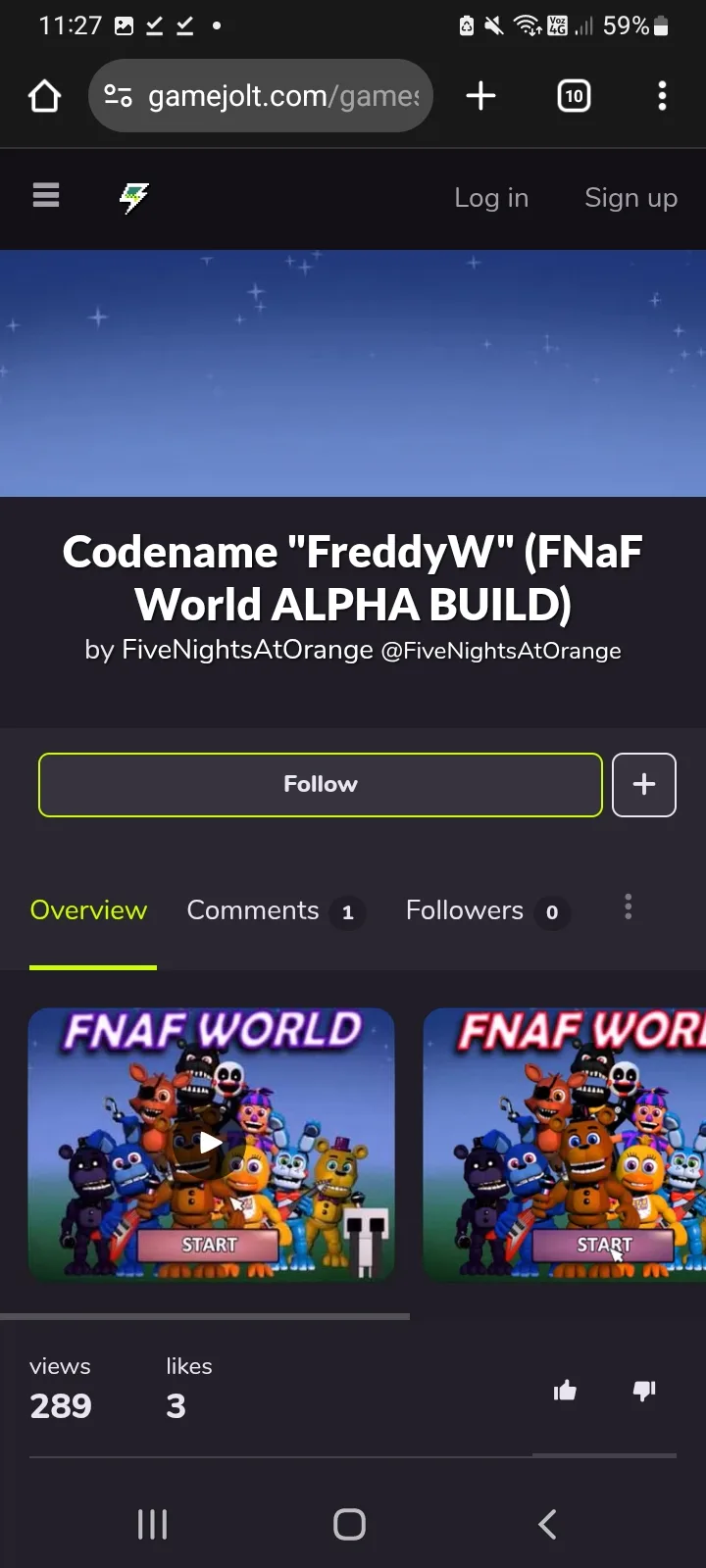This screenshot has width=706, height=1568.
Task: Open the hamburger navigation menu
Action: [x=46, y=196]
